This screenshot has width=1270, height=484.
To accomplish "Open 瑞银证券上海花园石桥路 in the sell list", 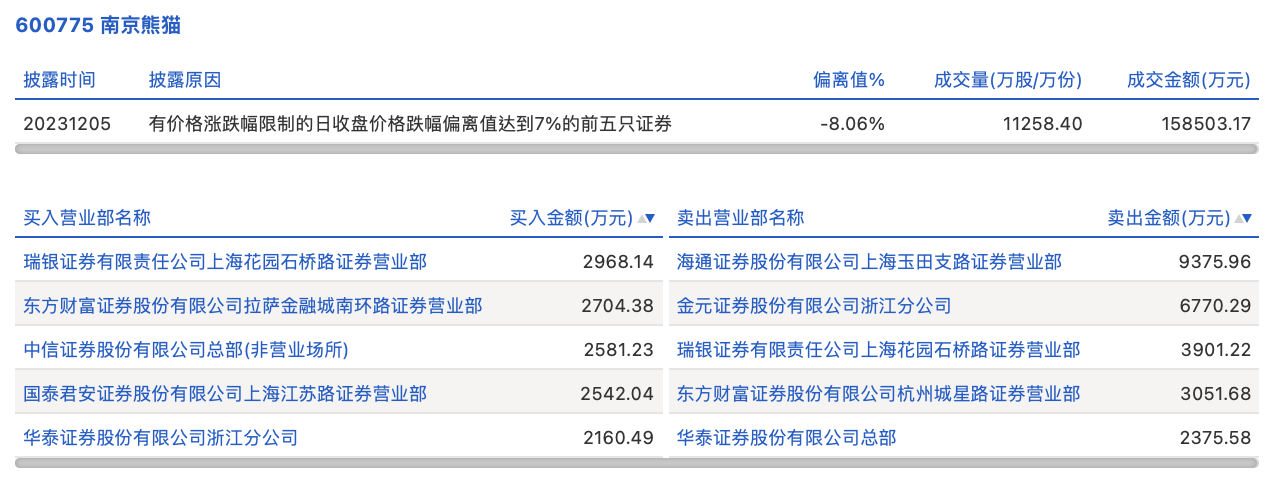I will [878, 350].
